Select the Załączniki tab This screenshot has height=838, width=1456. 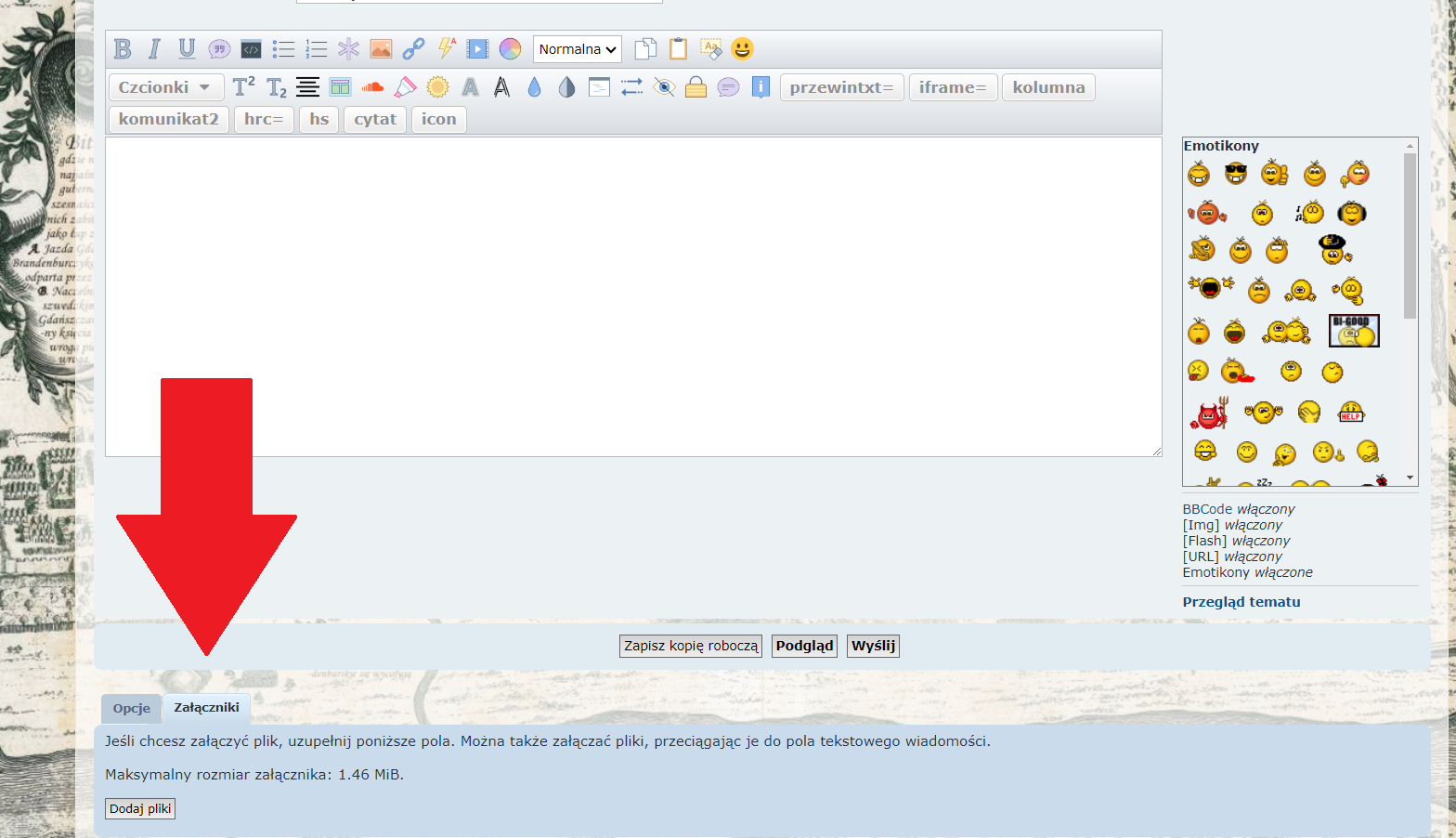[206, 708]
